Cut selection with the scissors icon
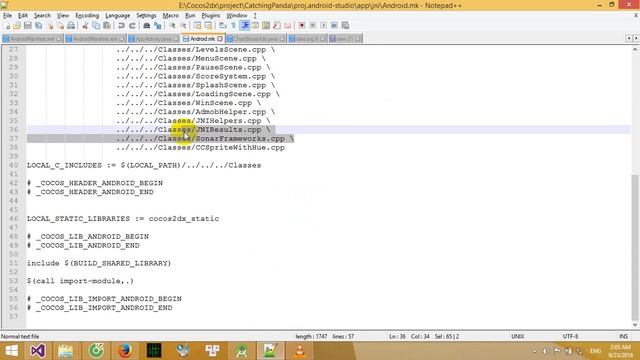640x360 pixels. pyautogui.click(x=85, y=26)
